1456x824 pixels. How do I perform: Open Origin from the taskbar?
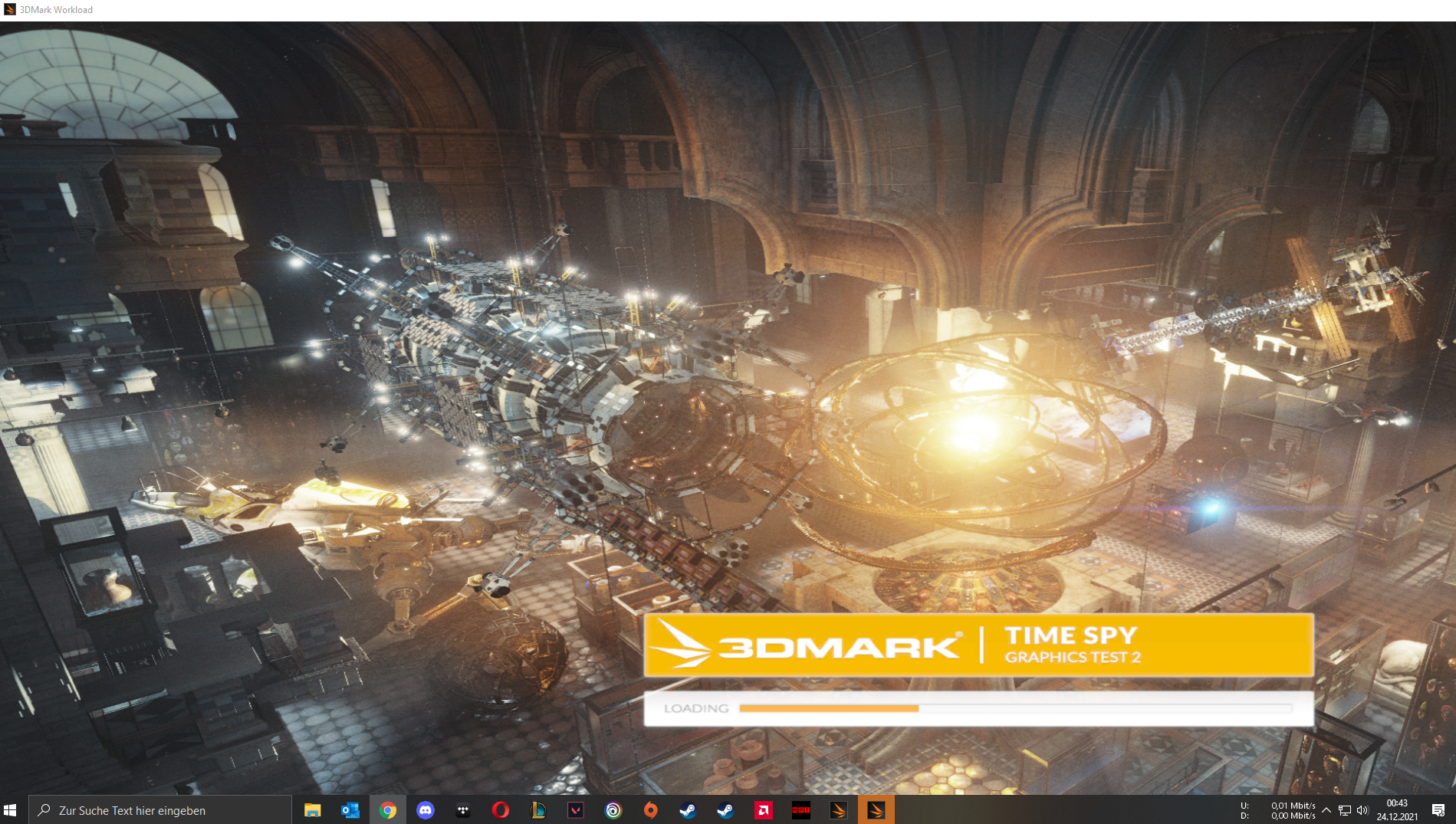tap(650, 809)
